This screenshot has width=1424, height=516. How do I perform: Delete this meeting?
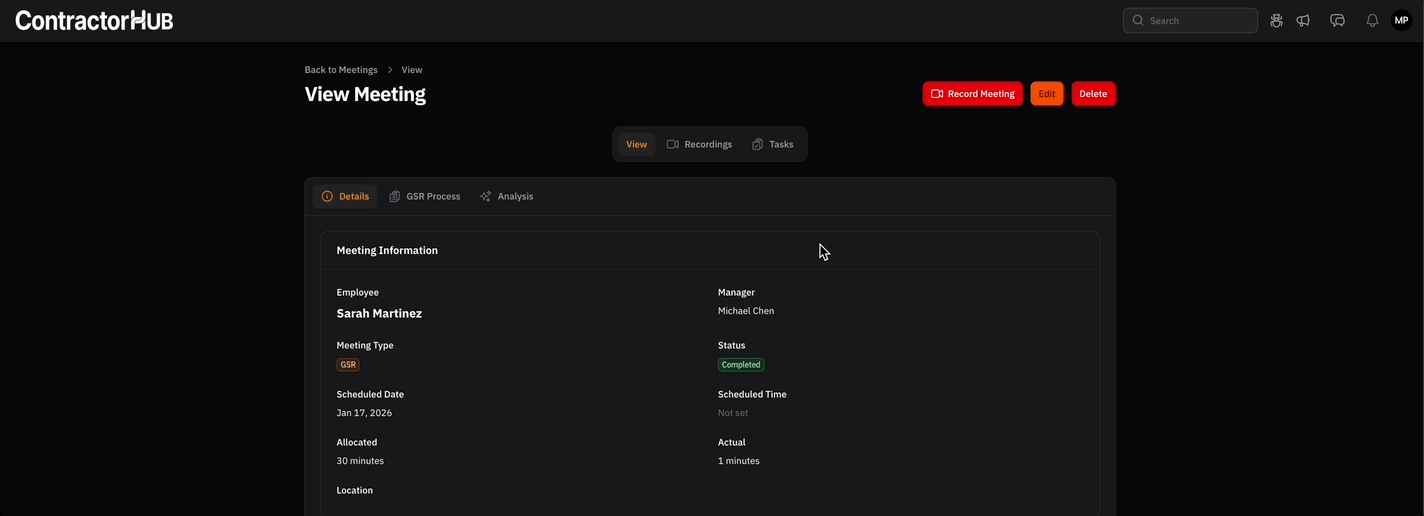(1093, 94)
